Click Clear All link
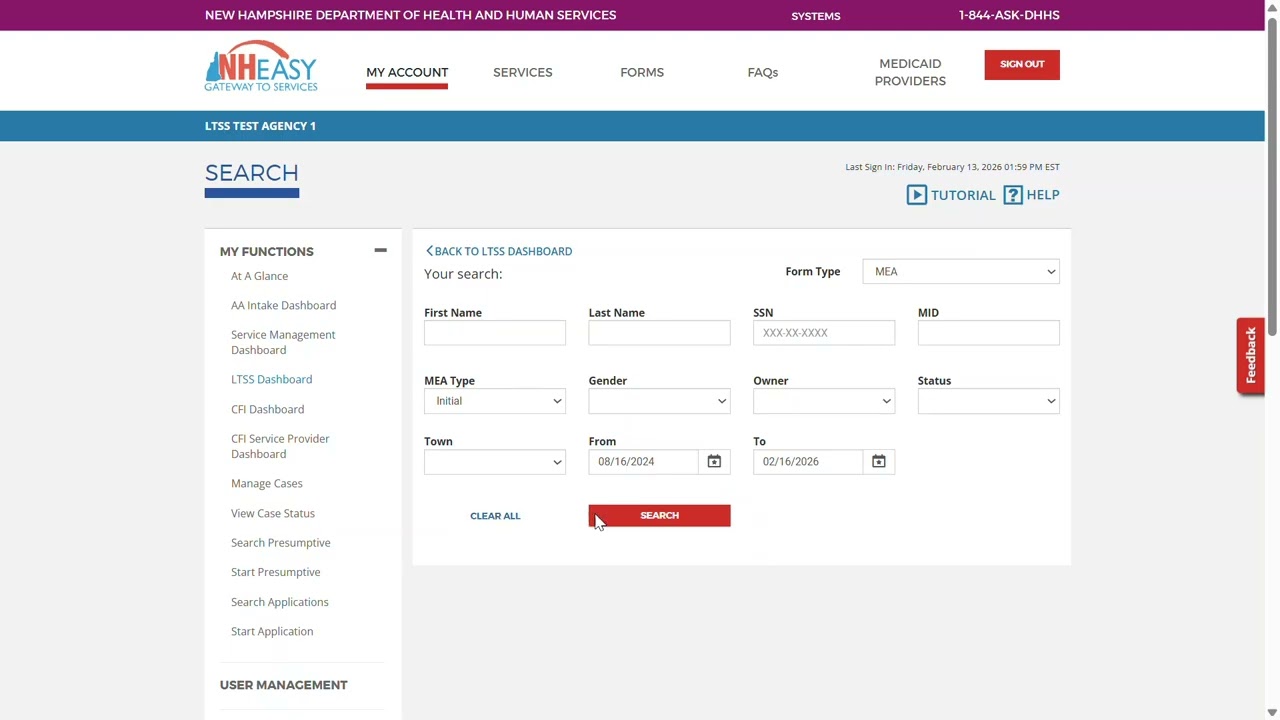Screen dimensions: 1280x720 (x=495, y=516)
